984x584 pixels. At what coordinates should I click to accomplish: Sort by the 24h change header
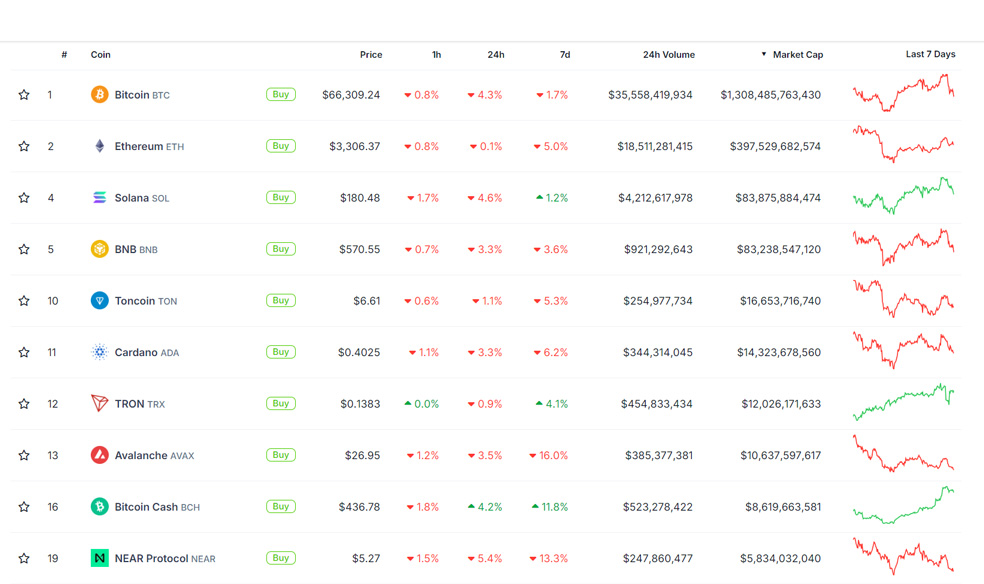pos(496,55)
